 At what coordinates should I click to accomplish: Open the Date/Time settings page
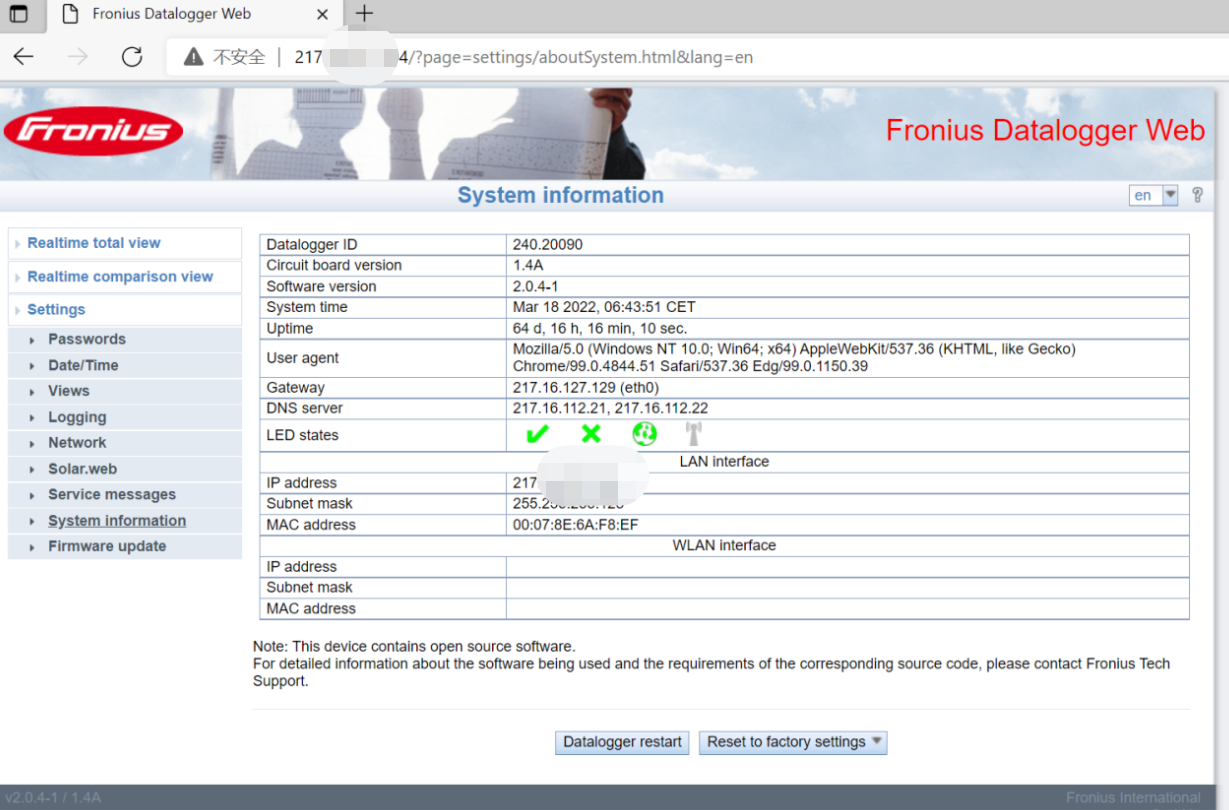click(x=83, y=365)
